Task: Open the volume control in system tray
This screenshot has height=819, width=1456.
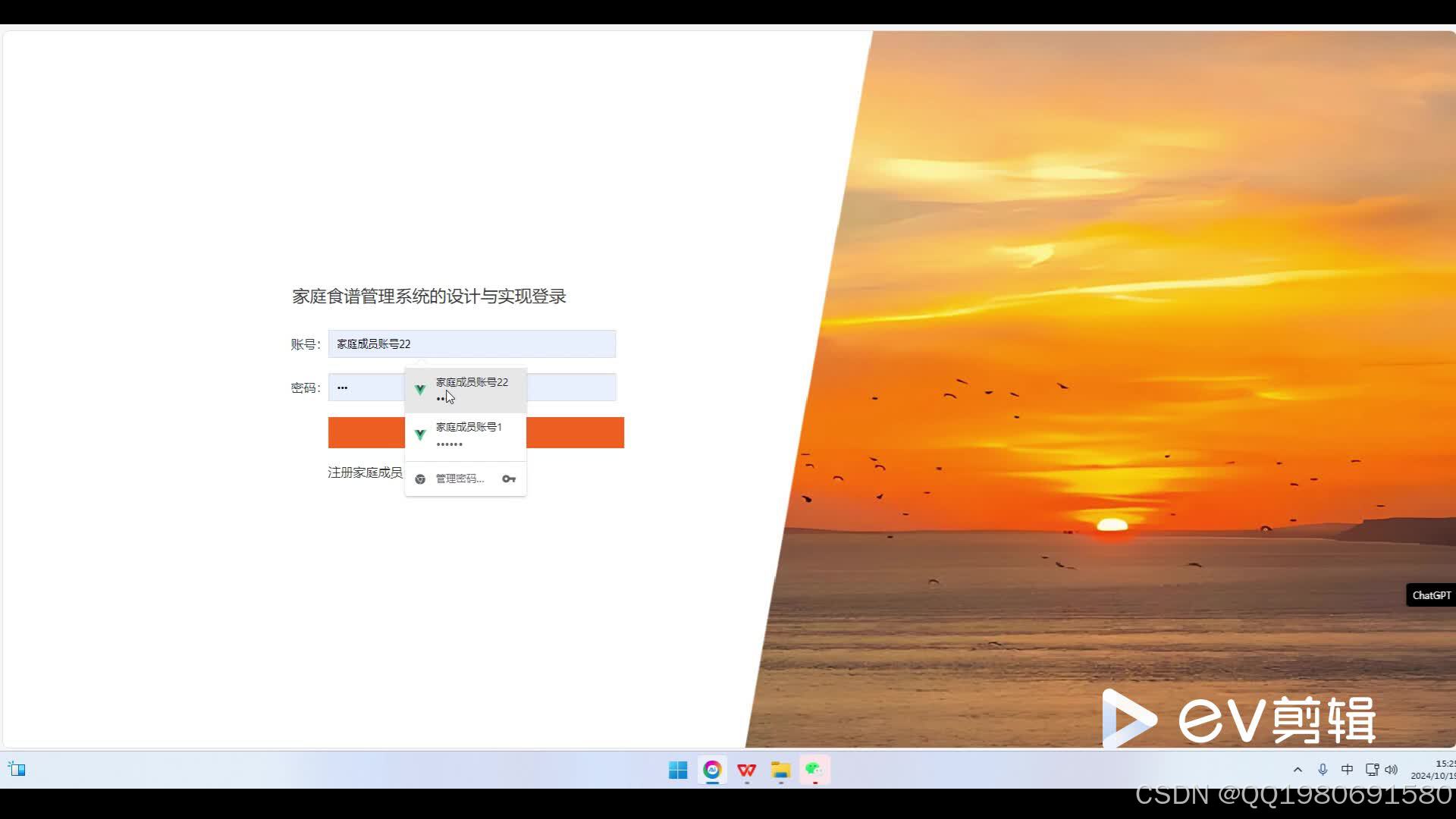Action: 1392,769
